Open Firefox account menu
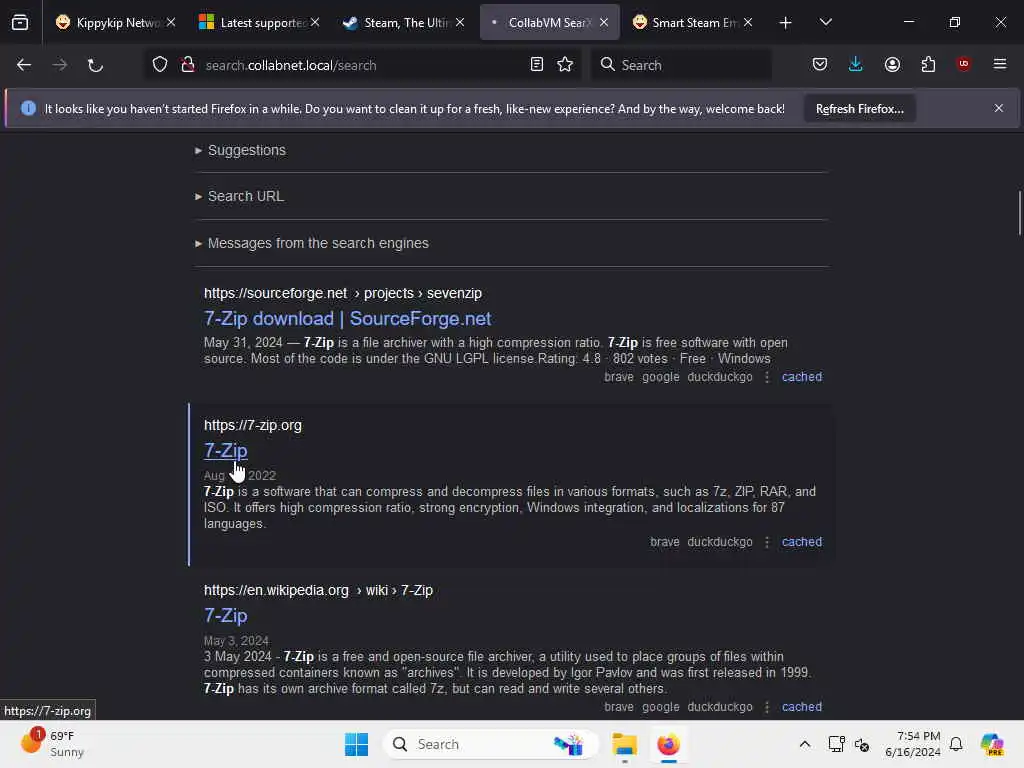 tap(892, 64)
